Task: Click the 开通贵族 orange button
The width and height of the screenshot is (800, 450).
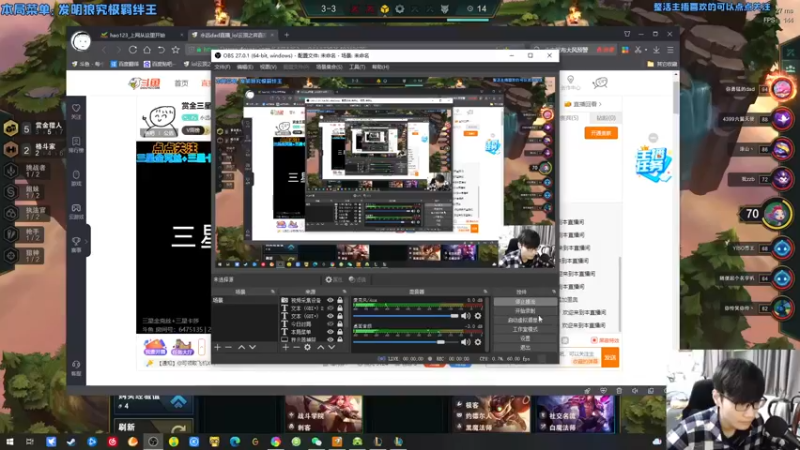Action: tap(601, 133)
